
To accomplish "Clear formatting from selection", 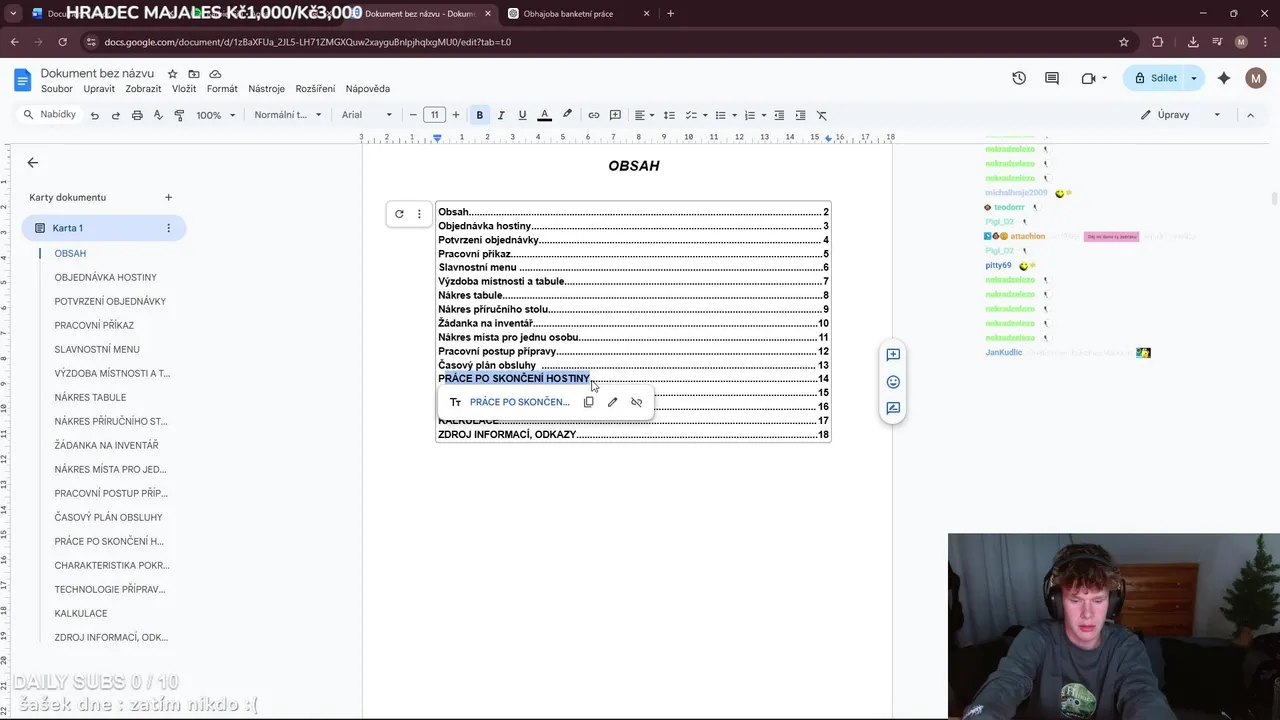I will (822, 115).
